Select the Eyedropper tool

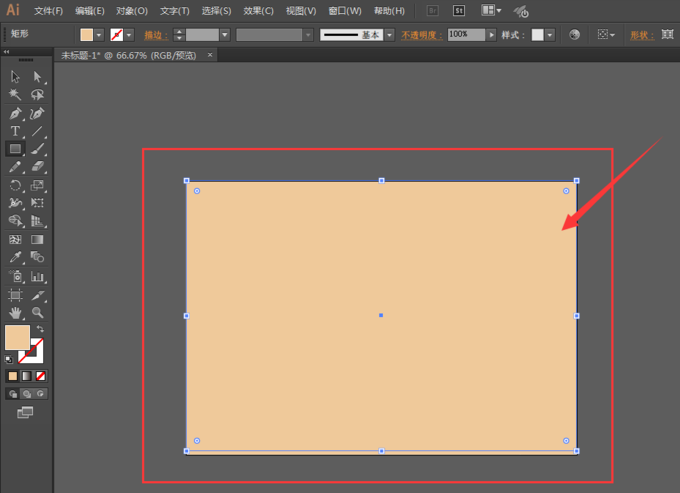(x=15, y=258)
